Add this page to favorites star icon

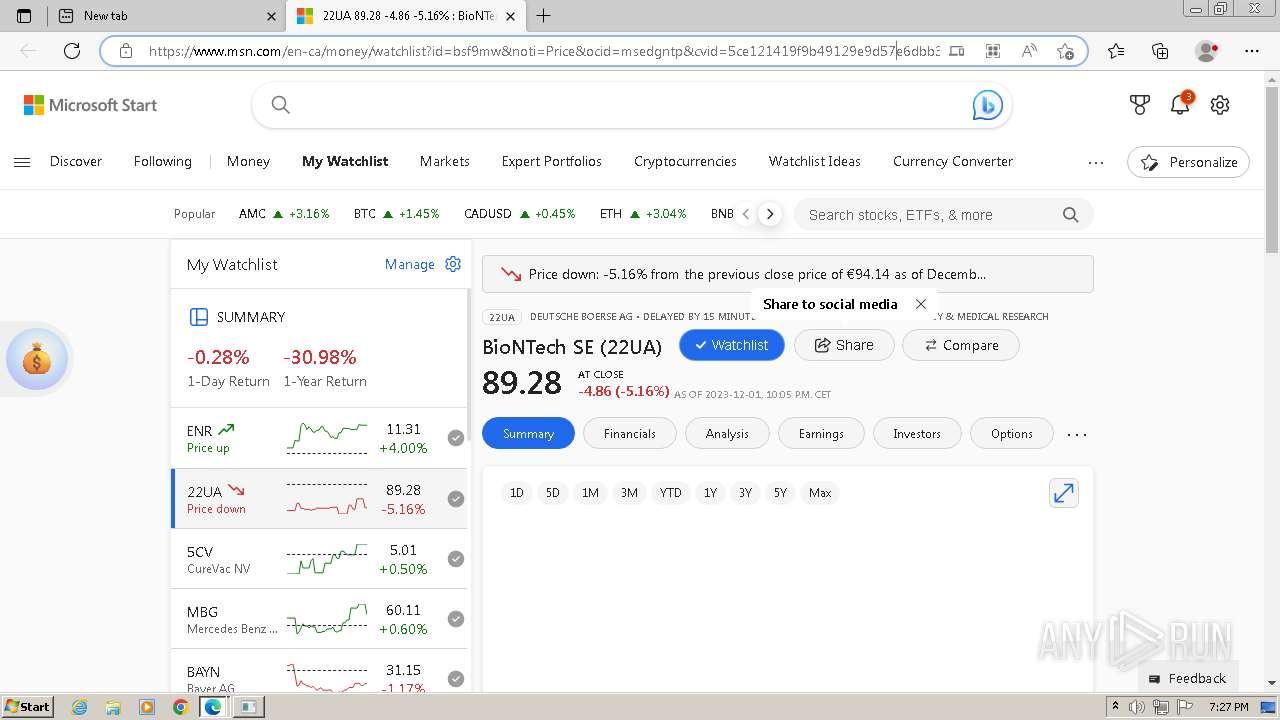(x=1066, y=51)
